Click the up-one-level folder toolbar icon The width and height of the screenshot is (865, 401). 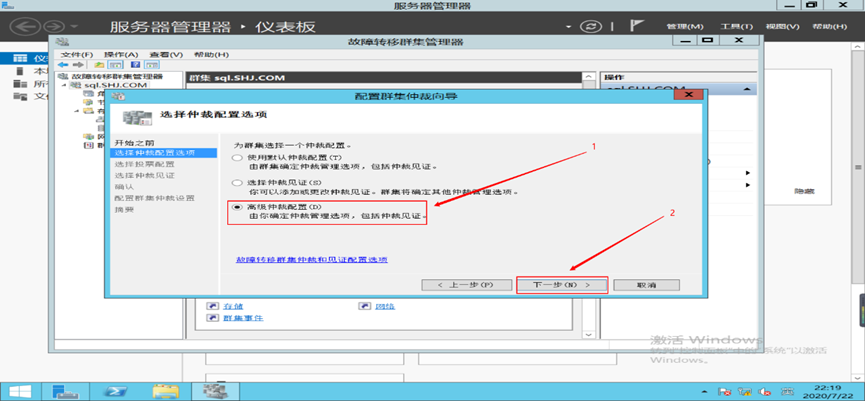pos(100,65)
